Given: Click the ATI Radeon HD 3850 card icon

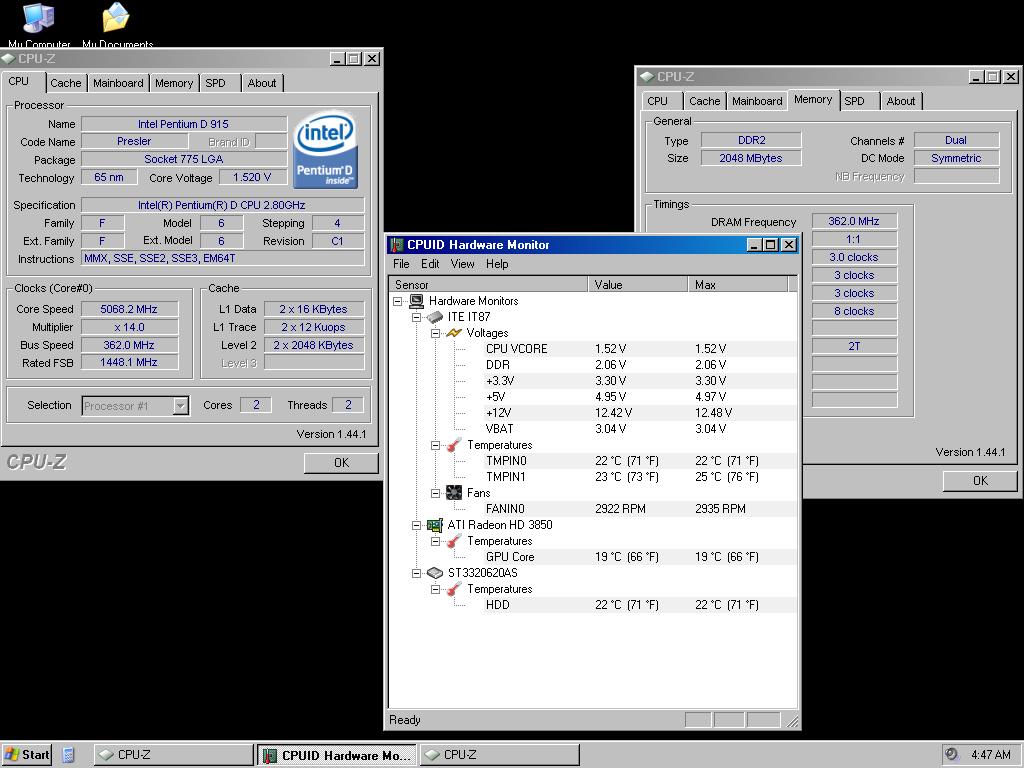Looking at the screenshot, I should 435,525.
